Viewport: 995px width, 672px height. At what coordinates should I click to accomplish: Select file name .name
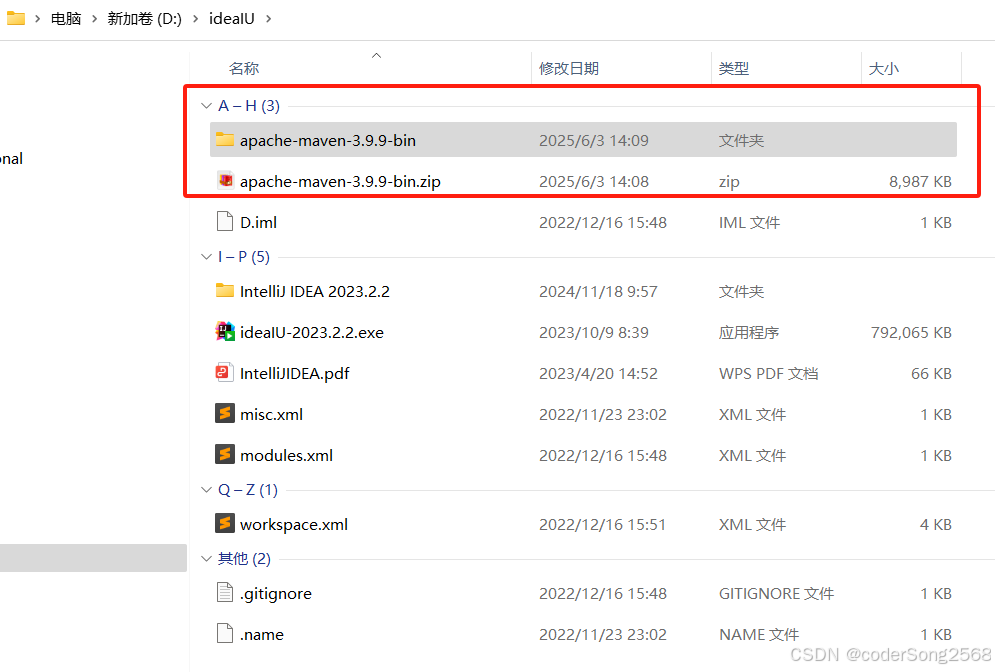[x=261, y=635]
